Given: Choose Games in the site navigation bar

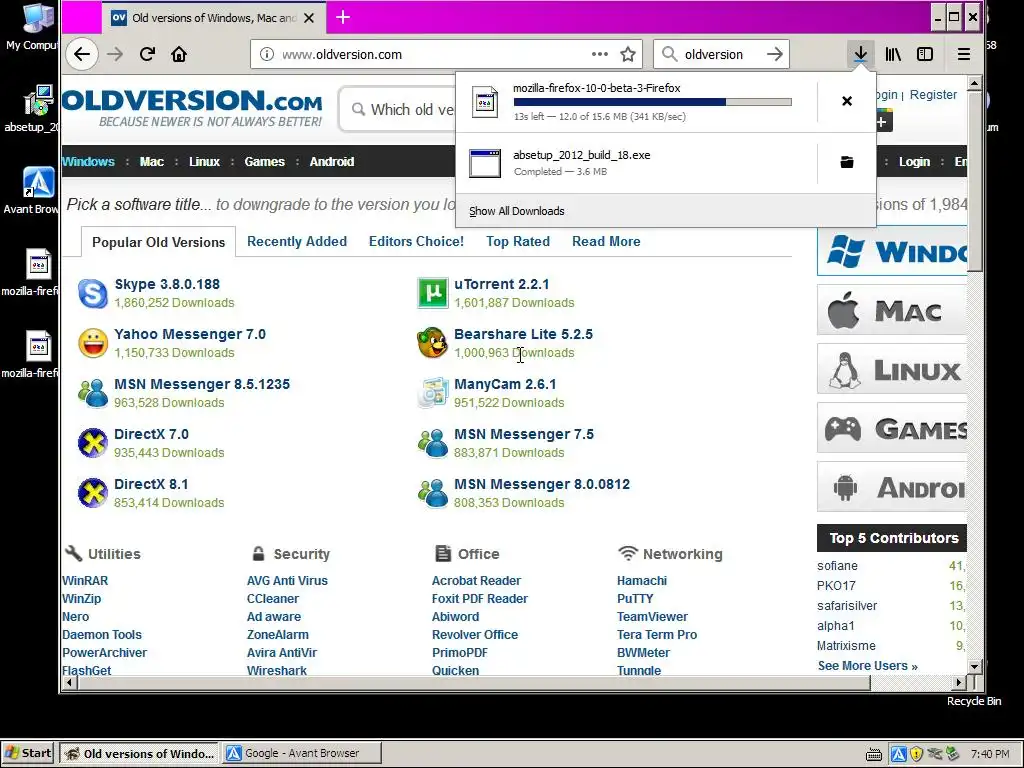Looking at the screenshot, I should point(264,161).
